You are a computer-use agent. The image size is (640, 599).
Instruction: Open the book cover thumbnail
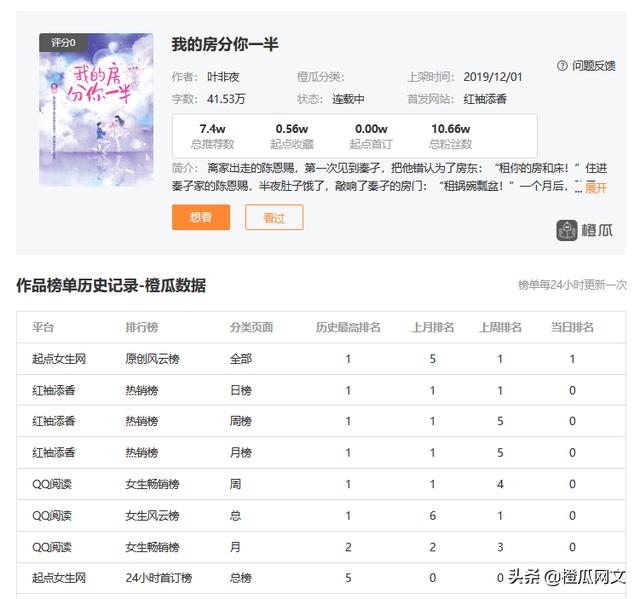click(96, 109)
